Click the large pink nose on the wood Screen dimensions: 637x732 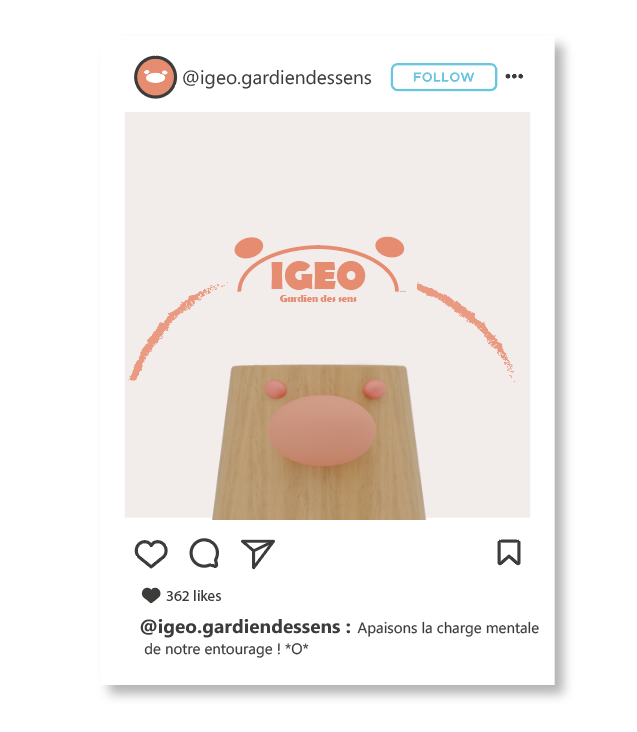322,430
